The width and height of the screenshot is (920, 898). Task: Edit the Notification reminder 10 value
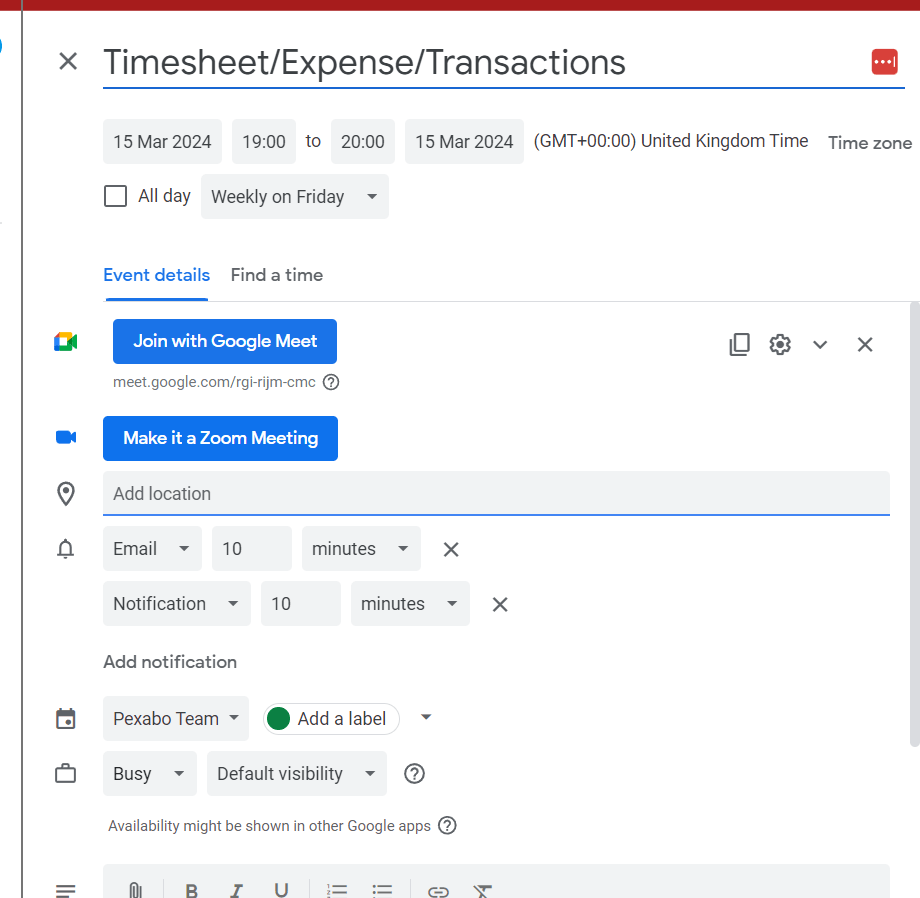coord(300,604)
